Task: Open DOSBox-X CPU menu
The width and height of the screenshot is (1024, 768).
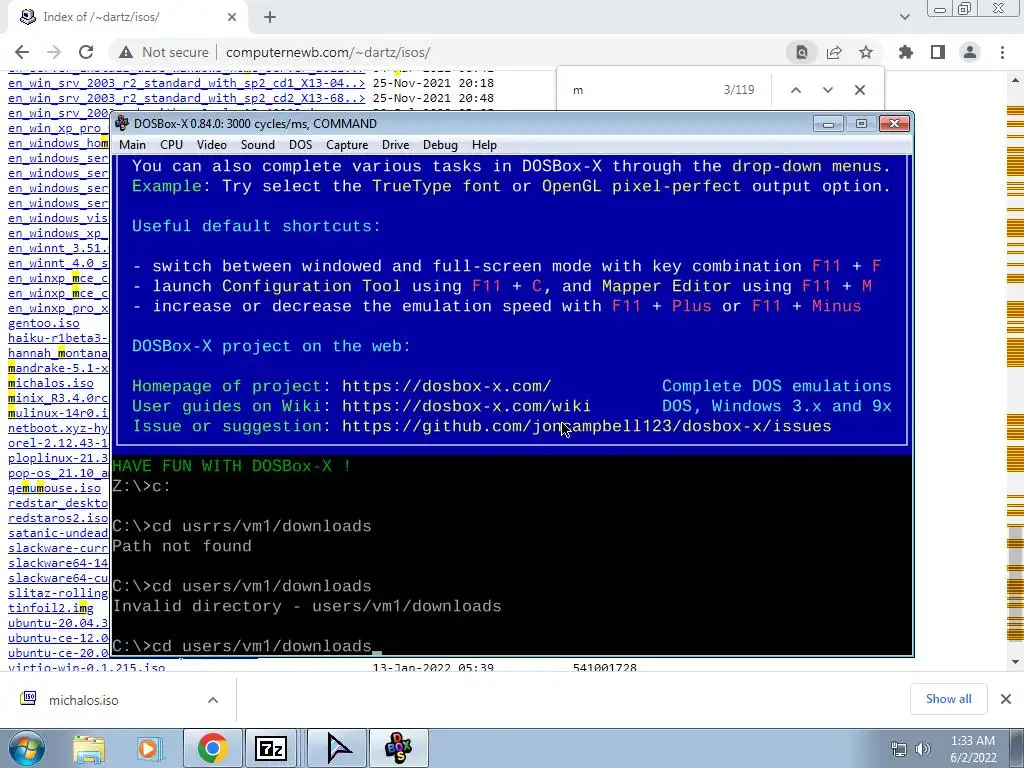Action: pos(171,145)
